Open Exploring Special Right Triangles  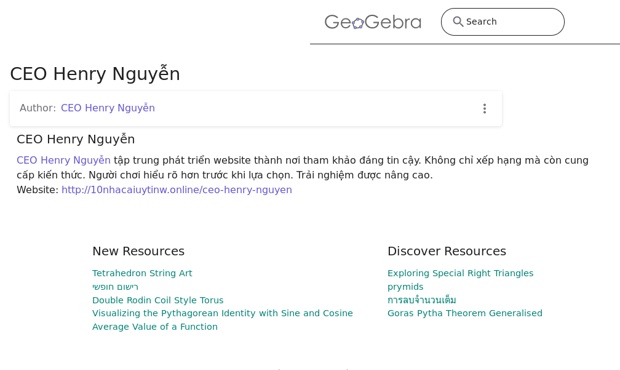click(x=460, y=273)
